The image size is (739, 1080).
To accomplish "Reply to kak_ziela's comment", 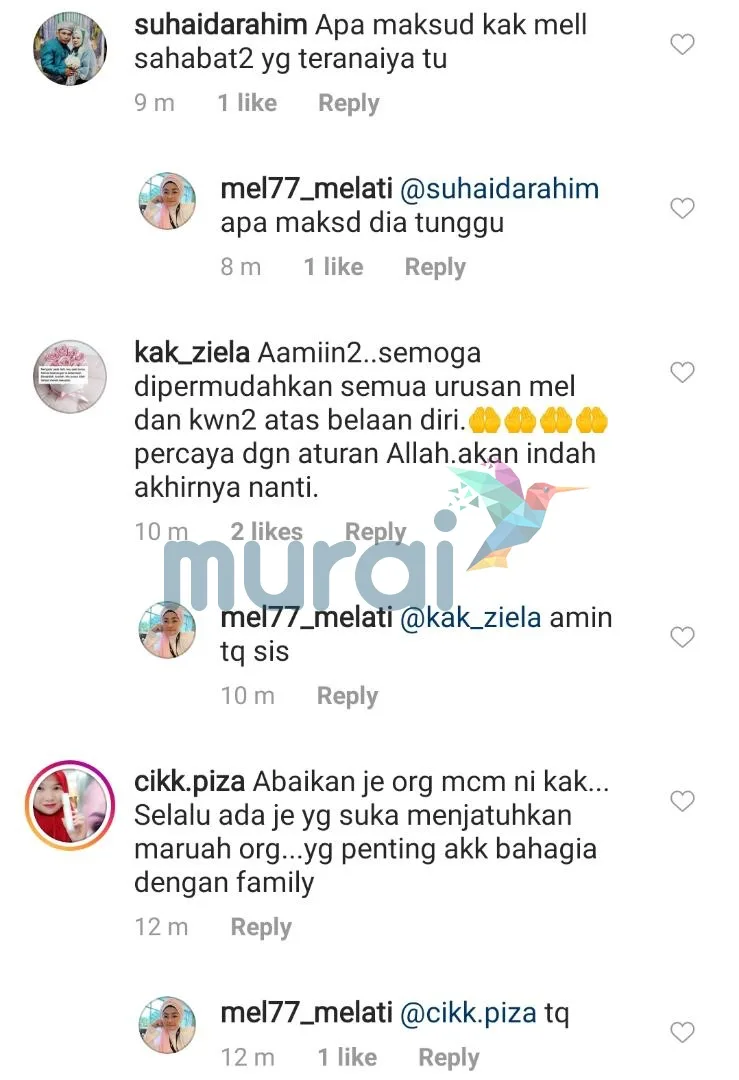I will [375, 532].
